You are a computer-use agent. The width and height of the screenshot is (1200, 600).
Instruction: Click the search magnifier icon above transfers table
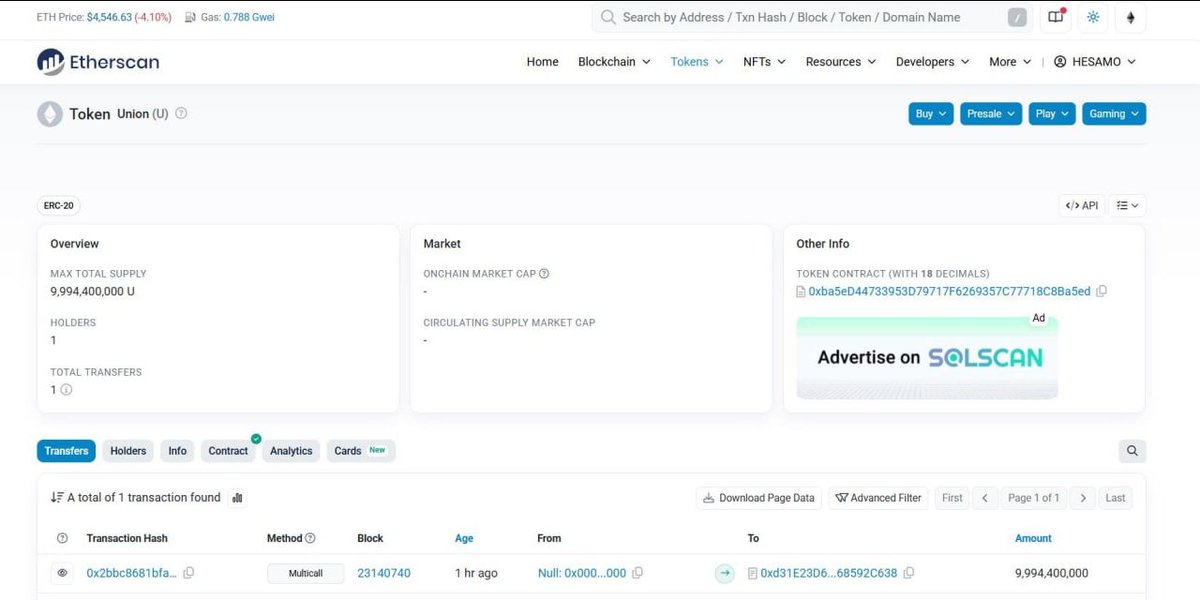click(x=1132, y=451)
